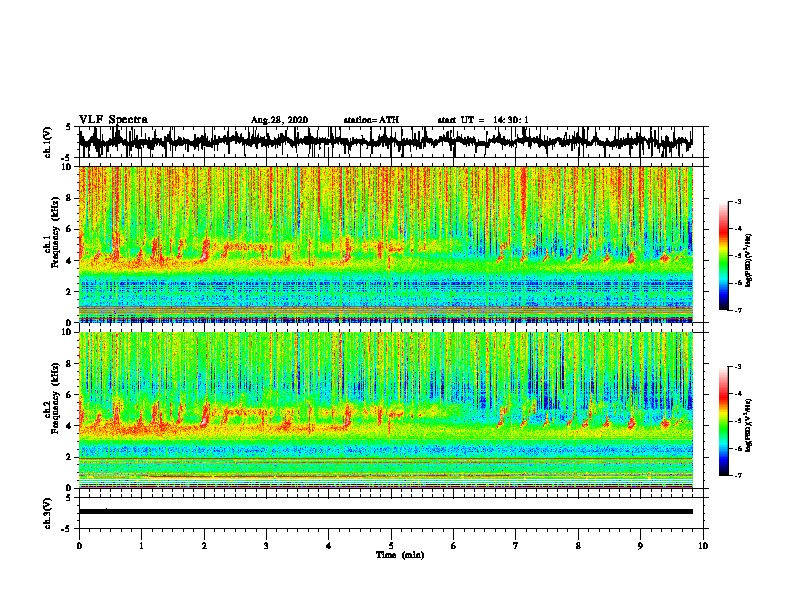Click the "-6" label on lower color bar
The width and height of the screenshot is (792, 612).
point(737,448)
